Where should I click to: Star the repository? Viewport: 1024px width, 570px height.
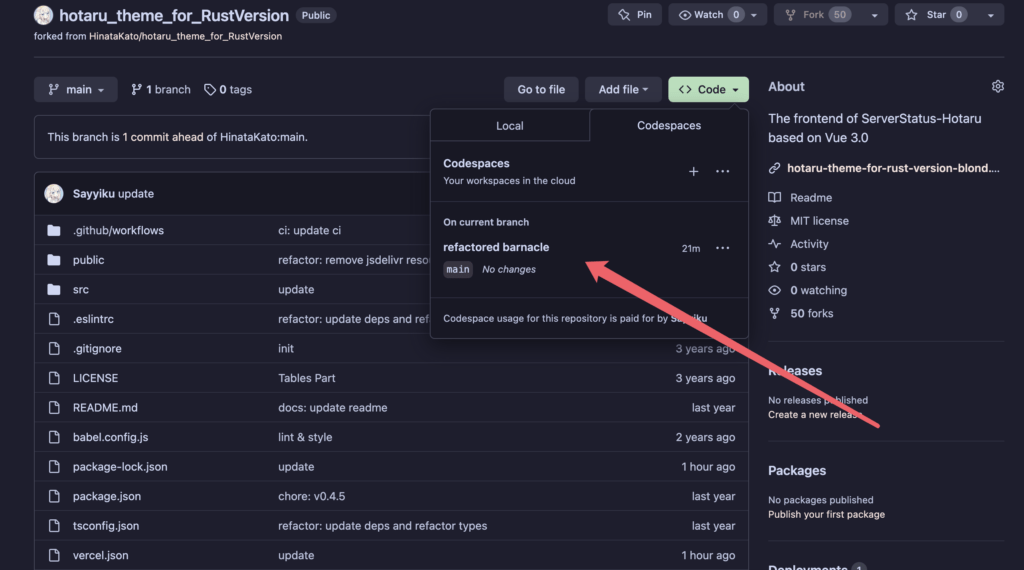935,14
